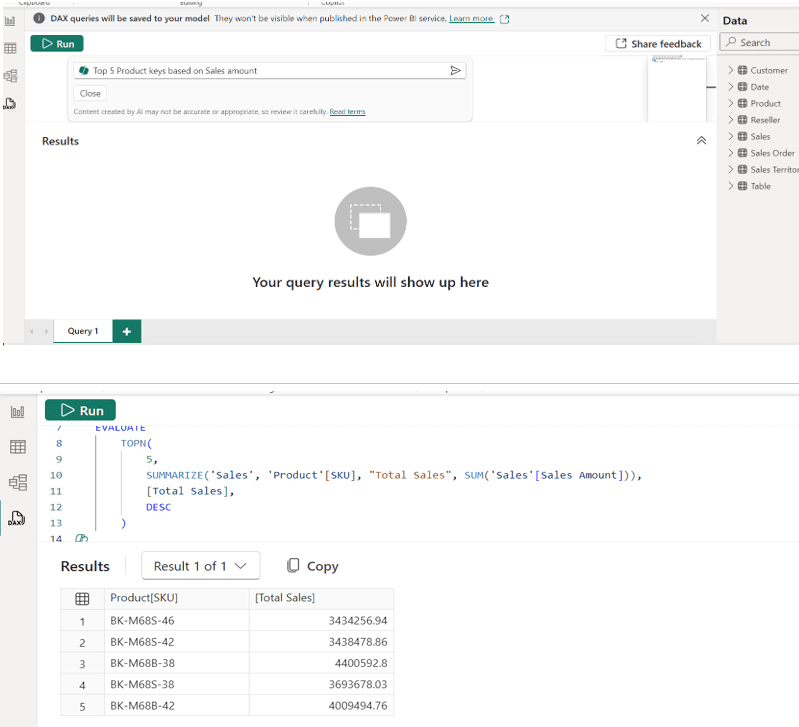799x727 pixels.
Task: Click the Search field in Data pane
Action: pyautogui.click(x=760, y=43)
